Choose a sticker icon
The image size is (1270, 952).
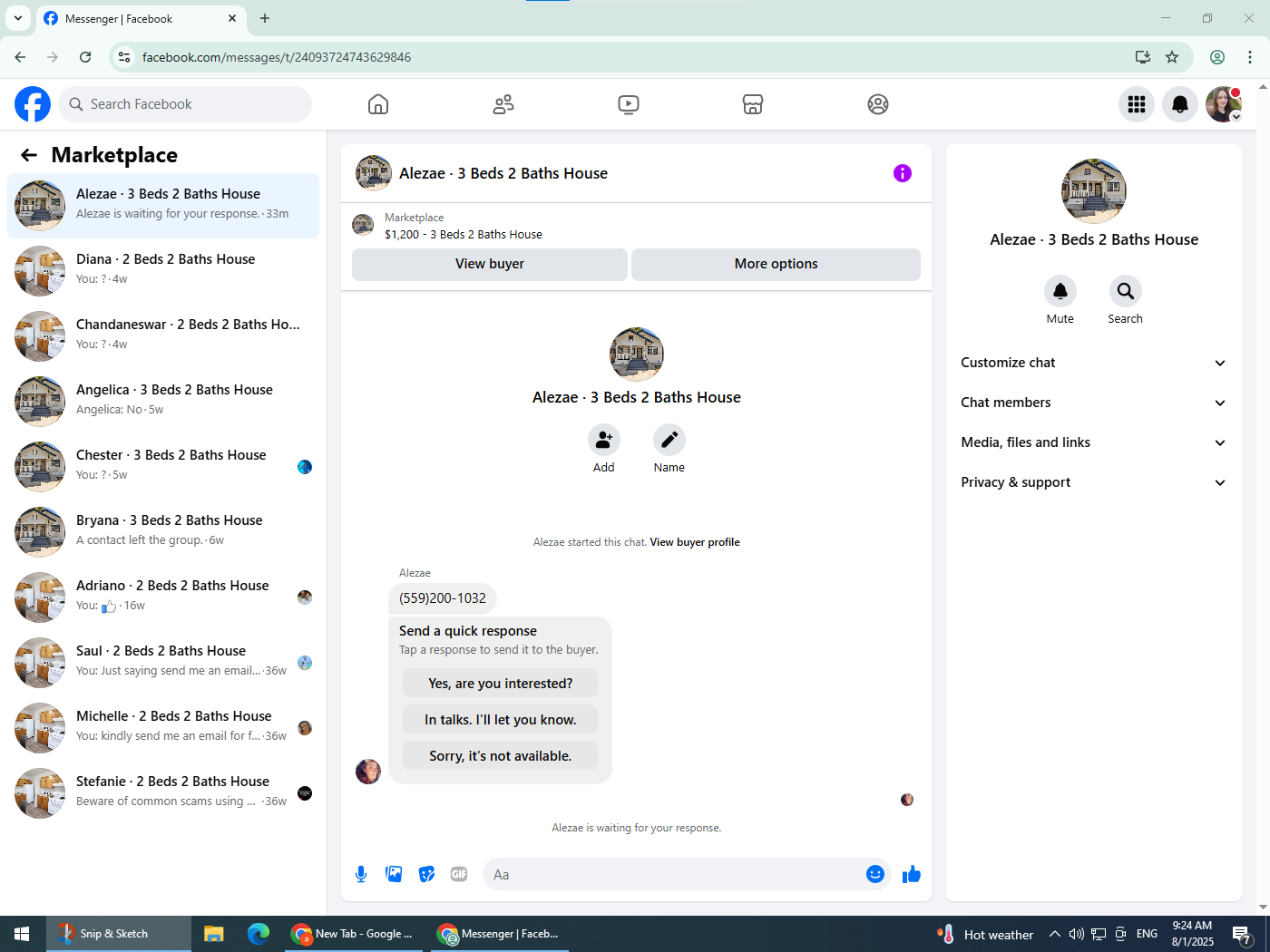(426, 874)
